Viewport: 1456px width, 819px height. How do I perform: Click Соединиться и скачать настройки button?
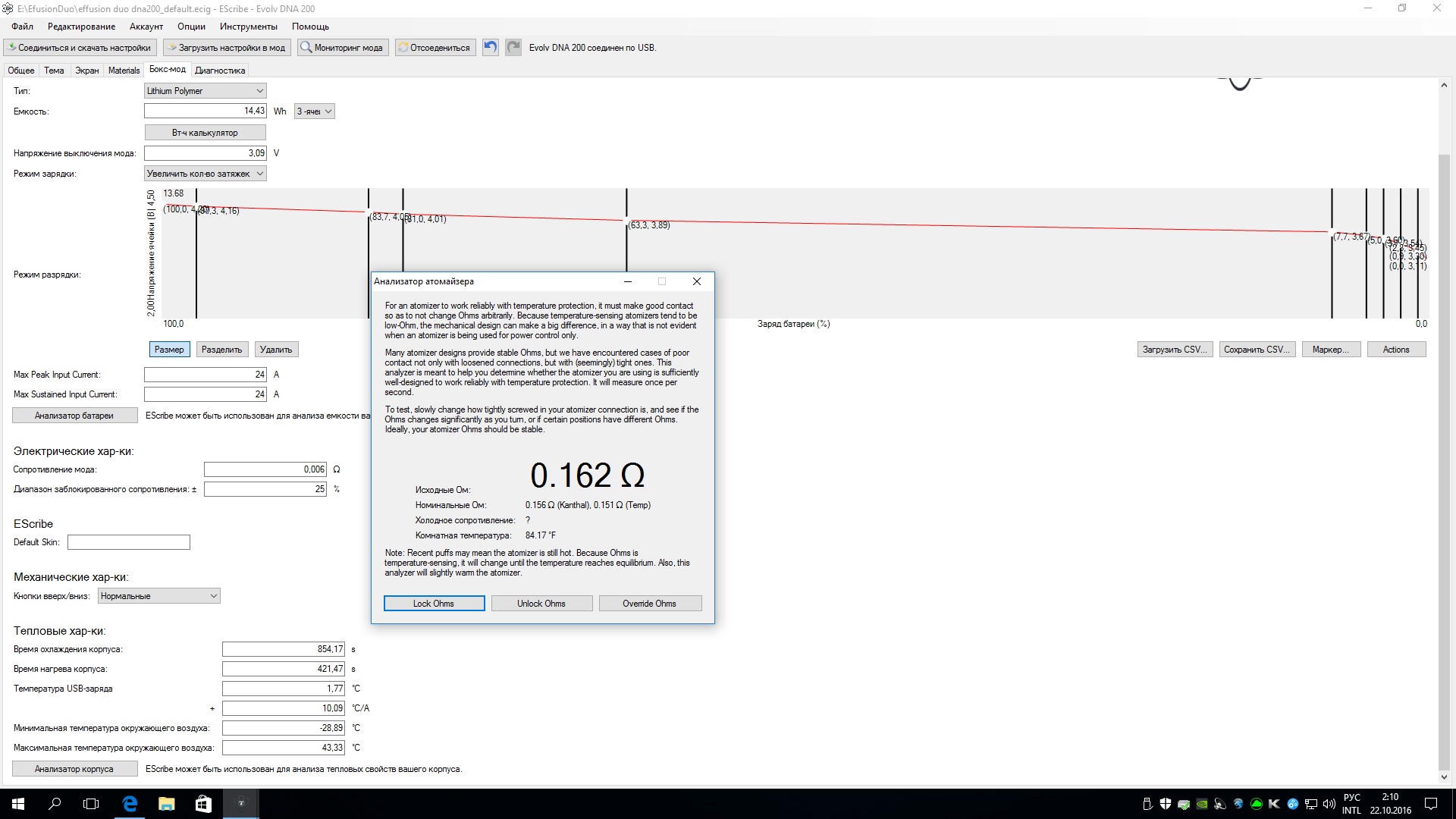(x=79, y=48)
